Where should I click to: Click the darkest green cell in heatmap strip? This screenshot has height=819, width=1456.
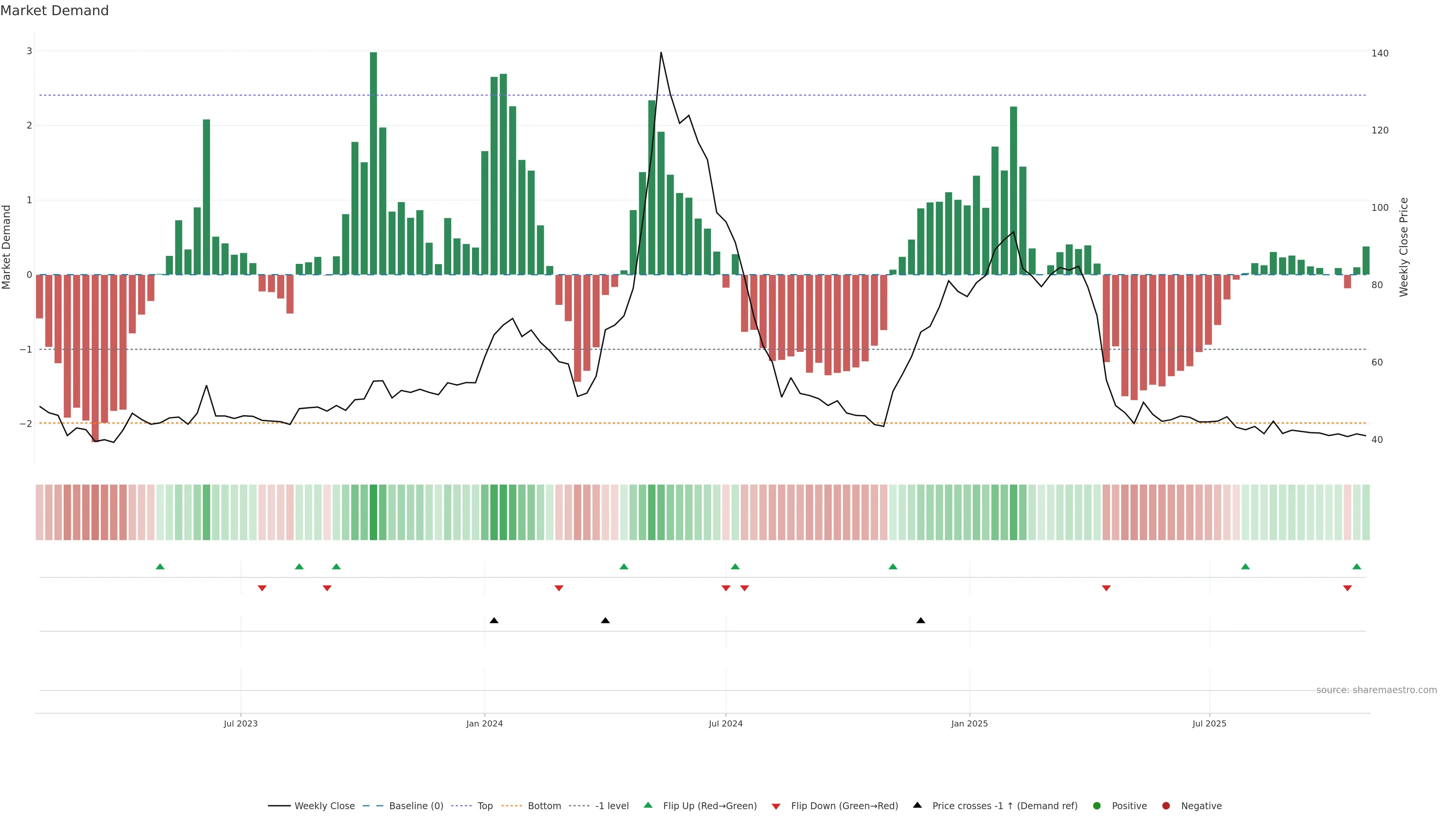373,512
